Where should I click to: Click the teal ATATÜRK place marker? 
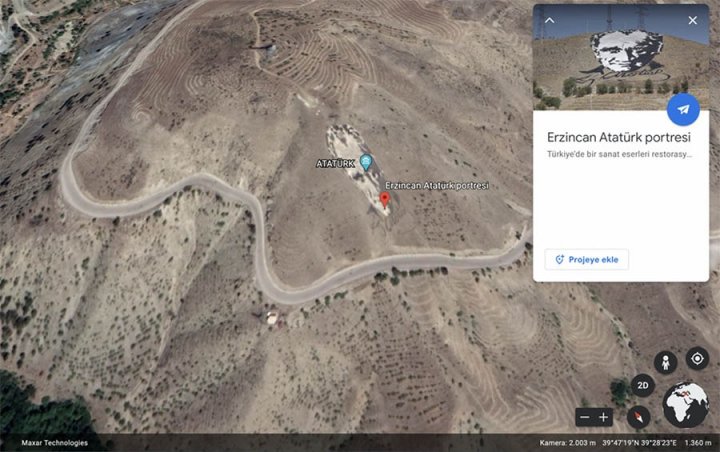click(366, 162)
